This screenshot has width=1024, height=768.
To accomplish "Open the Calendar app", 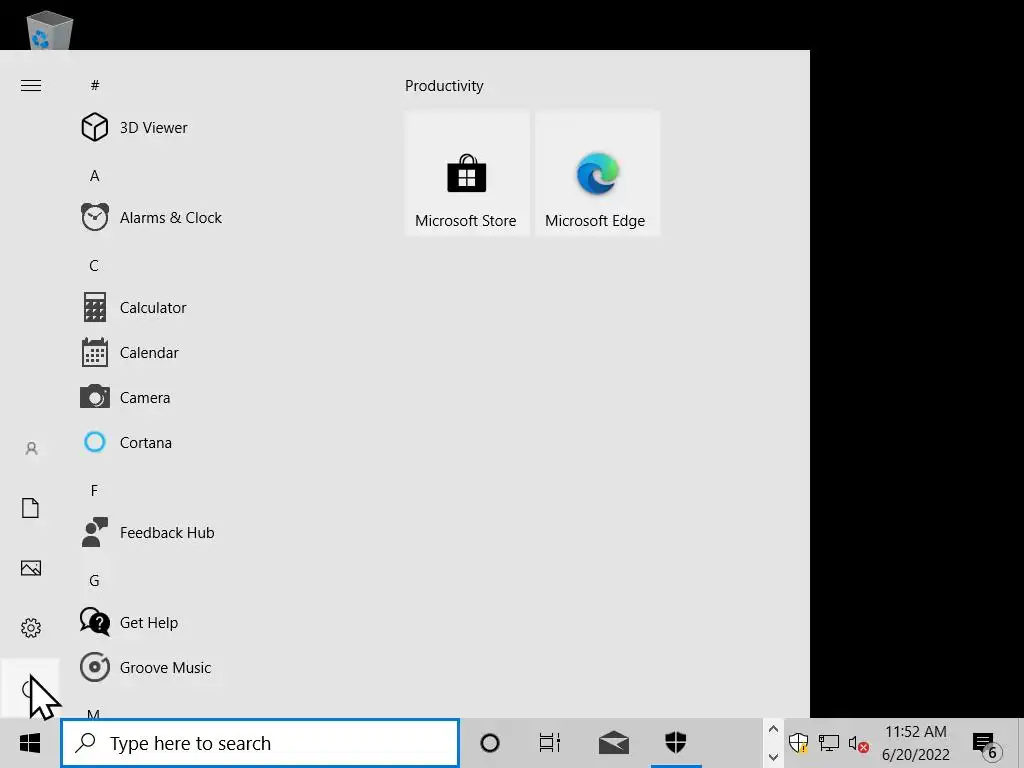I will [130, 353].
